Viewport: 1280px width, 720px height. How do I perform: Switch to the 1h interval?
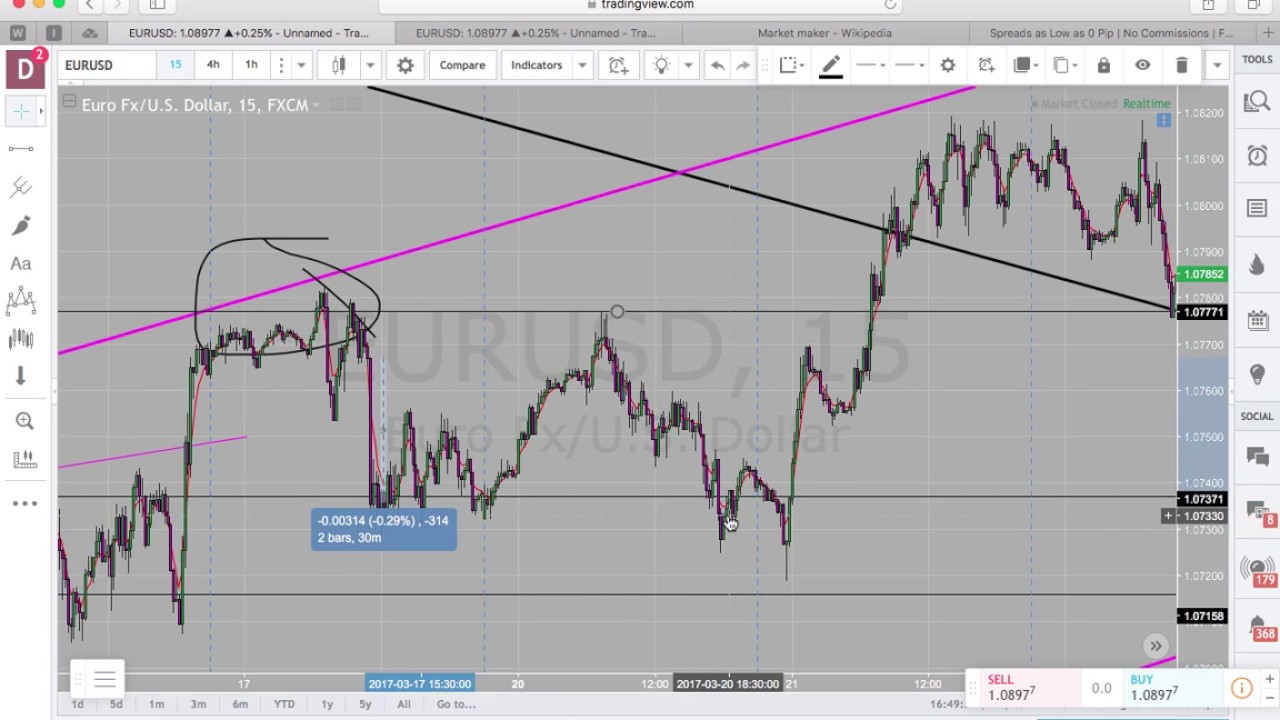(251, 65)
